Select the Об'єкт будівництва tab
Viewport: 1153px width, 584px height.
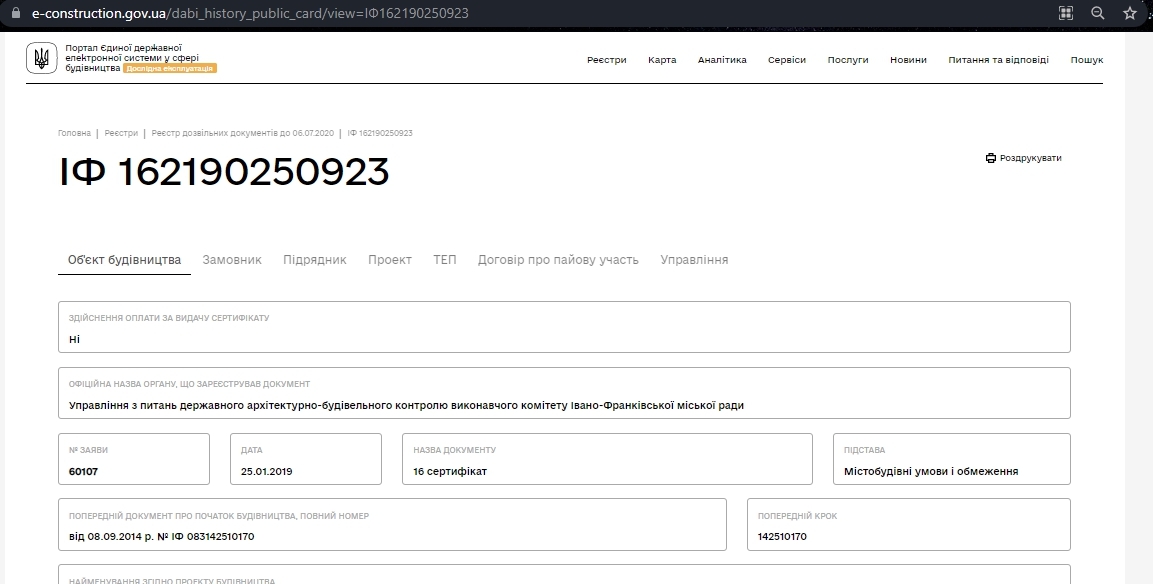(x=124, y=260)
